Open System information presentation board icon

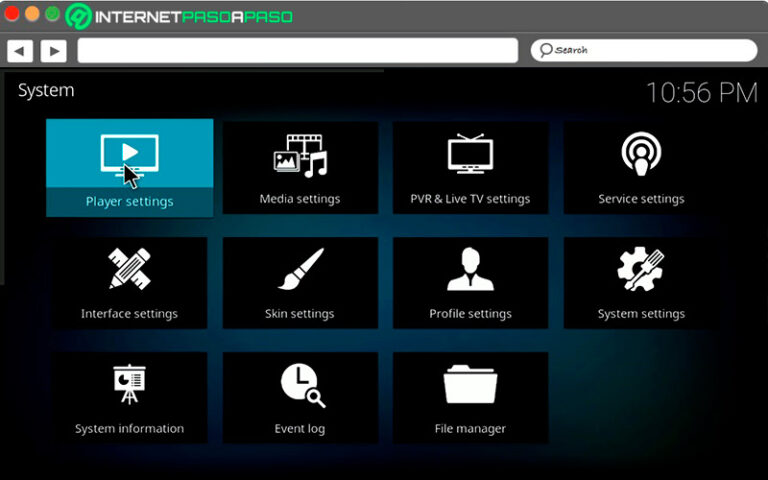click(x=129, y=384)
